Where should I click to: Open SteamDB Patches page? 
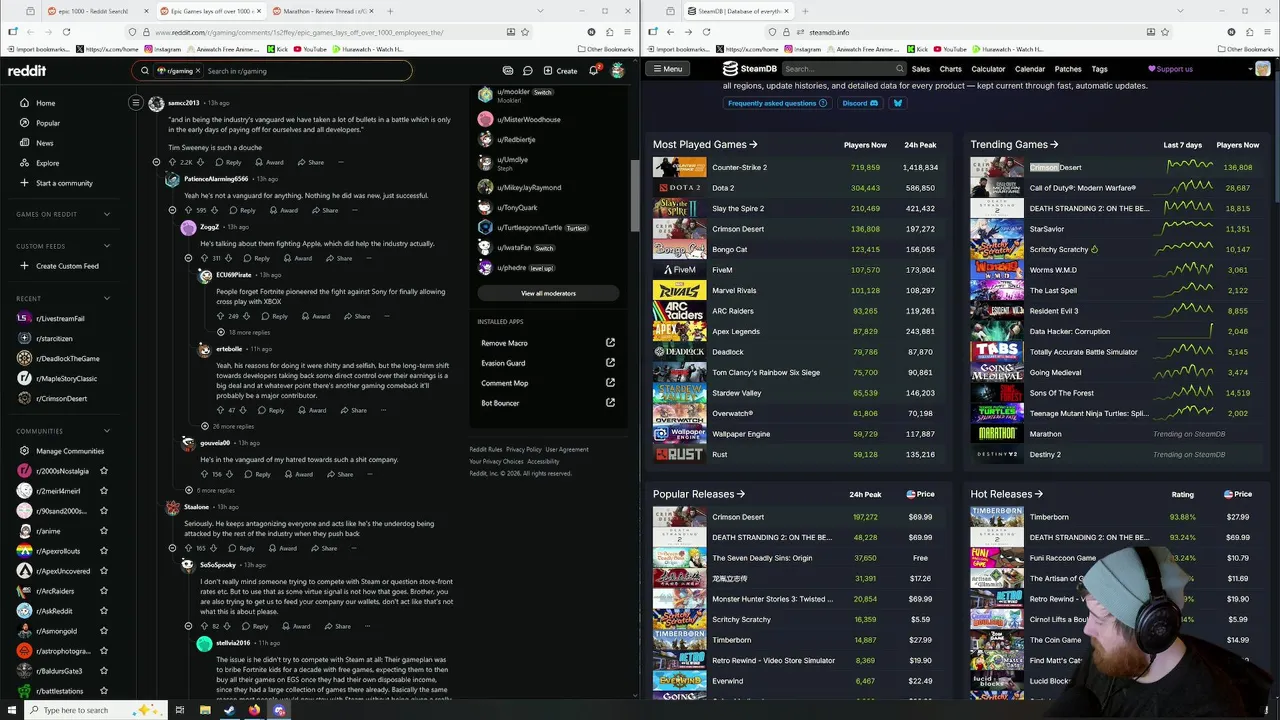pos(1068,69)
